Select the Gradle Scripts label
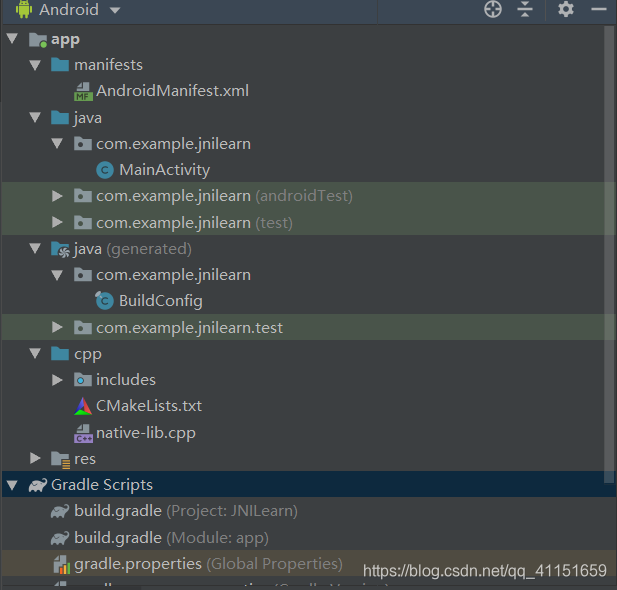This screenshot has height=590, width=617. click(102, 485)
